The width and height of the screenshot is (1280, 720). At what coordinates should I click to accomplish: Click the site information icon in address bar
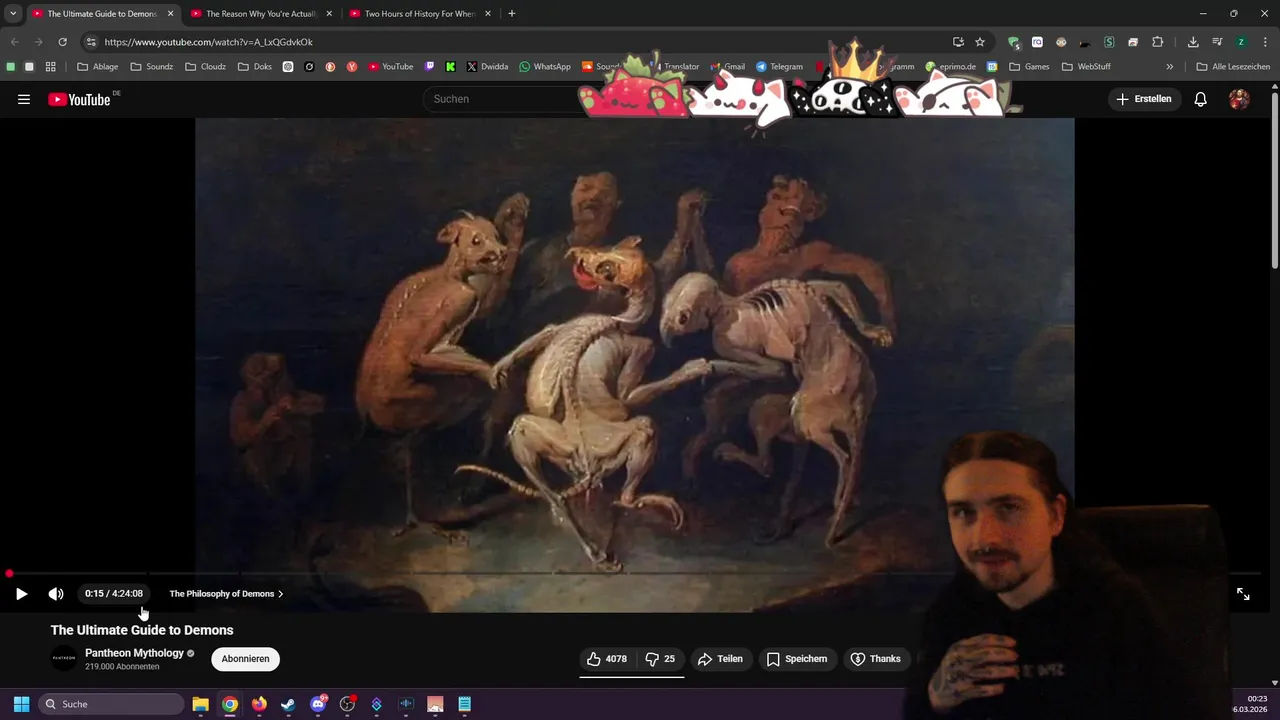[x=91, y=42]
